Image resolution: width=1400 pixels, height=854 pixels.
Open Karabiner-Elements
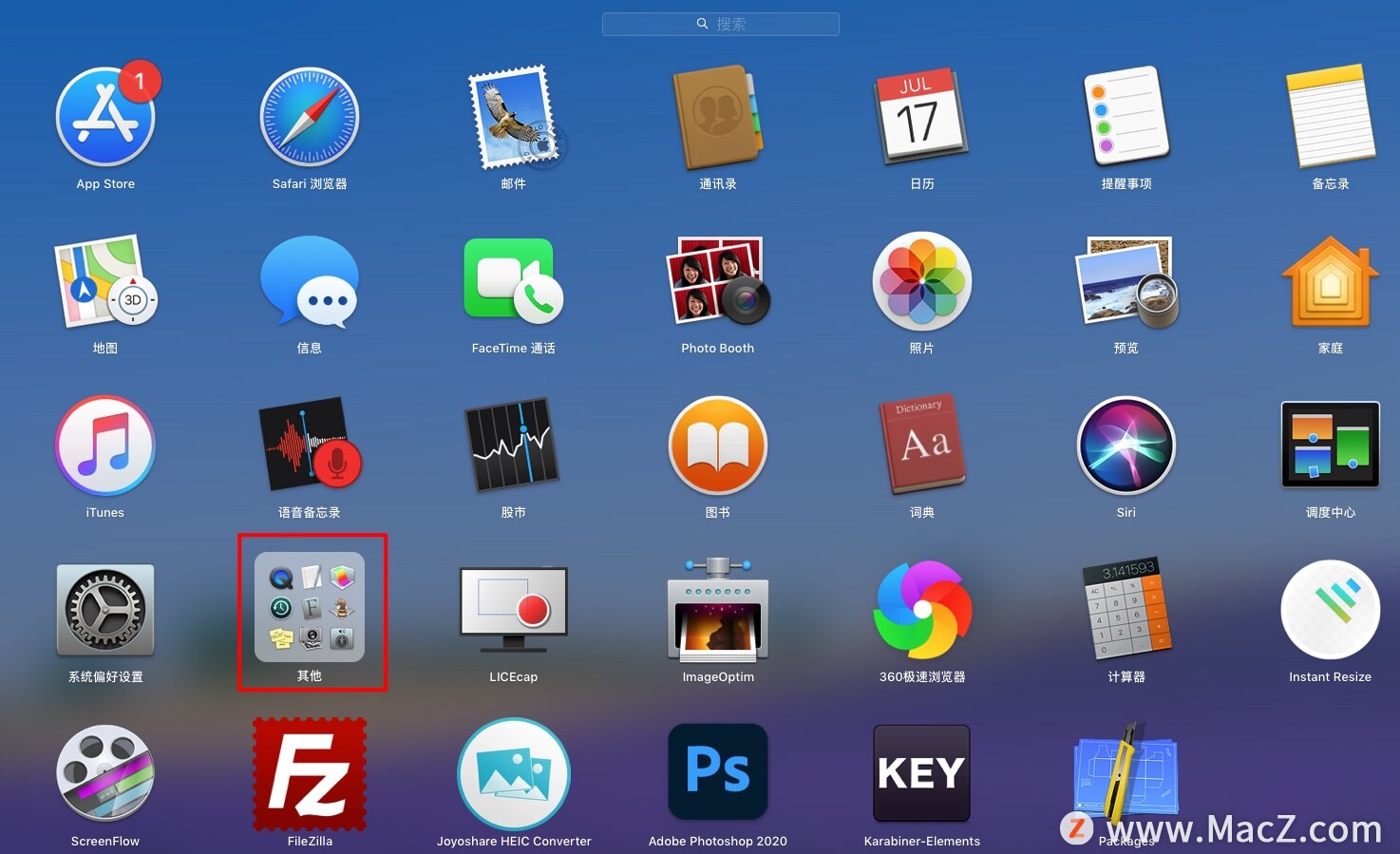[921, 772]
